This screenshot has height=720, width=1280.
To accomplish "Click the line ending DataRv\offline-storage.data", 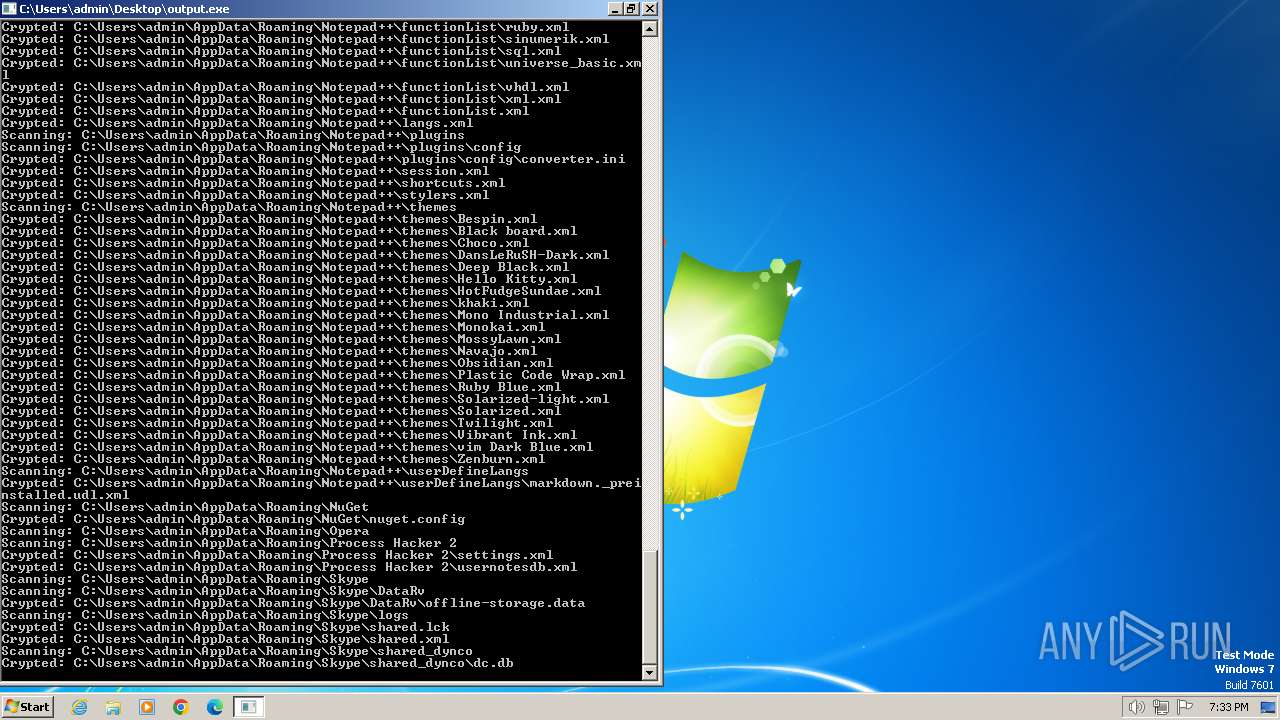I will tap(293, 603).
